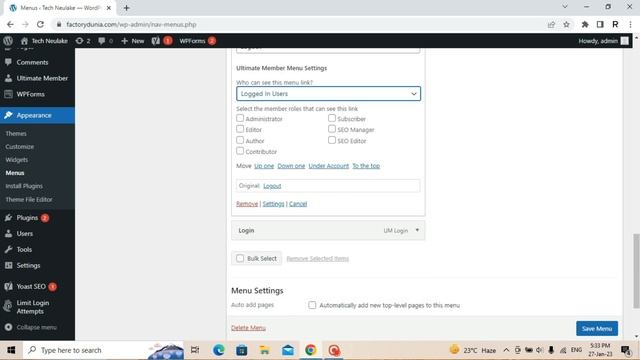Screen dimensions: 640x360
Task: Open Microsoft Edge from taskbar
Action: [x=219, y=350]
